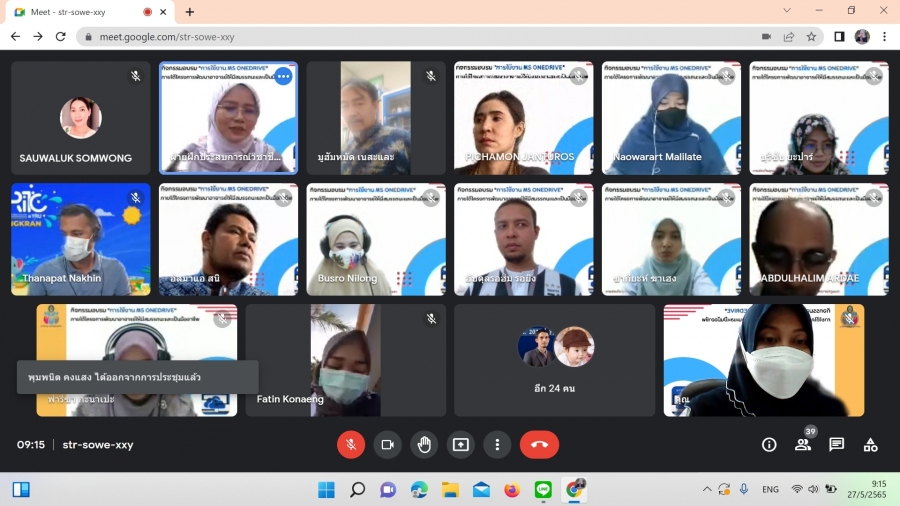Image resolution: width=900 pixels, height=506 pixels.
Task: Unmute the microphone in the call bar
Action: click(x=351, y=445)
